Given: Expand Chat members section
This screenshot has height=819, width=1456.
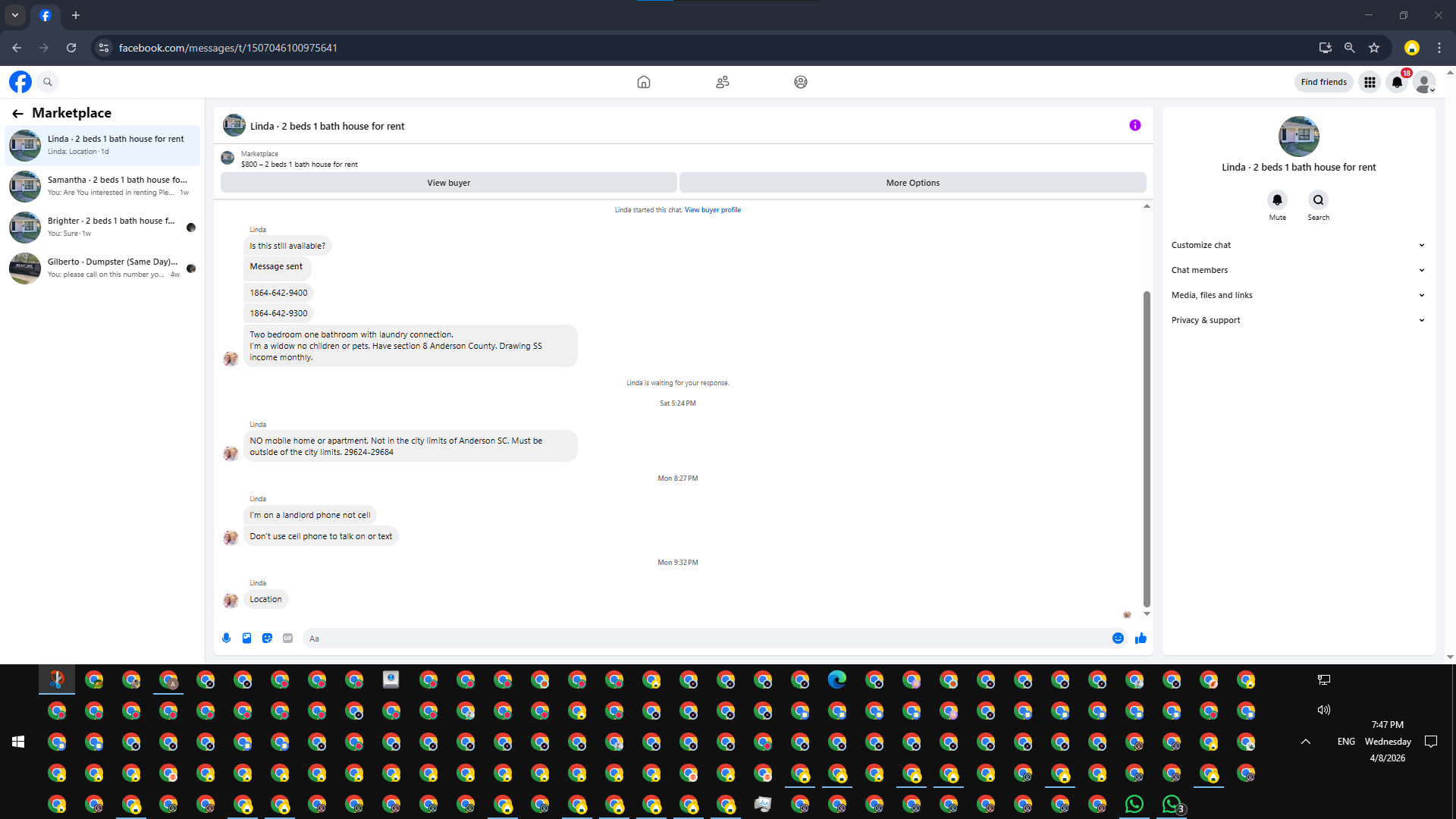Looking at the screenshot, I should (x=1298, y=270).
